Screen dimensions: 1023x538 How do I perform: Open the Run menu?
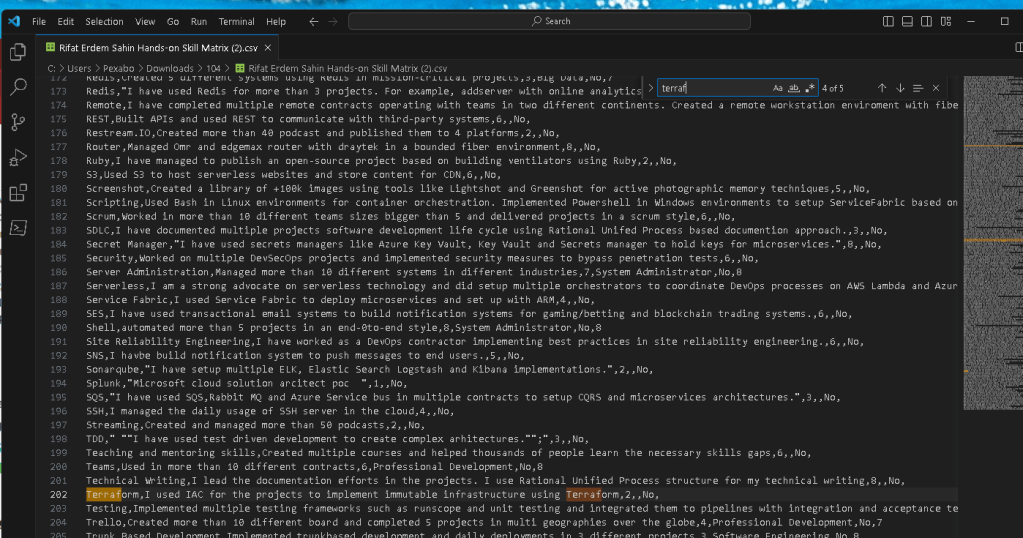click(x=199, y=22)
